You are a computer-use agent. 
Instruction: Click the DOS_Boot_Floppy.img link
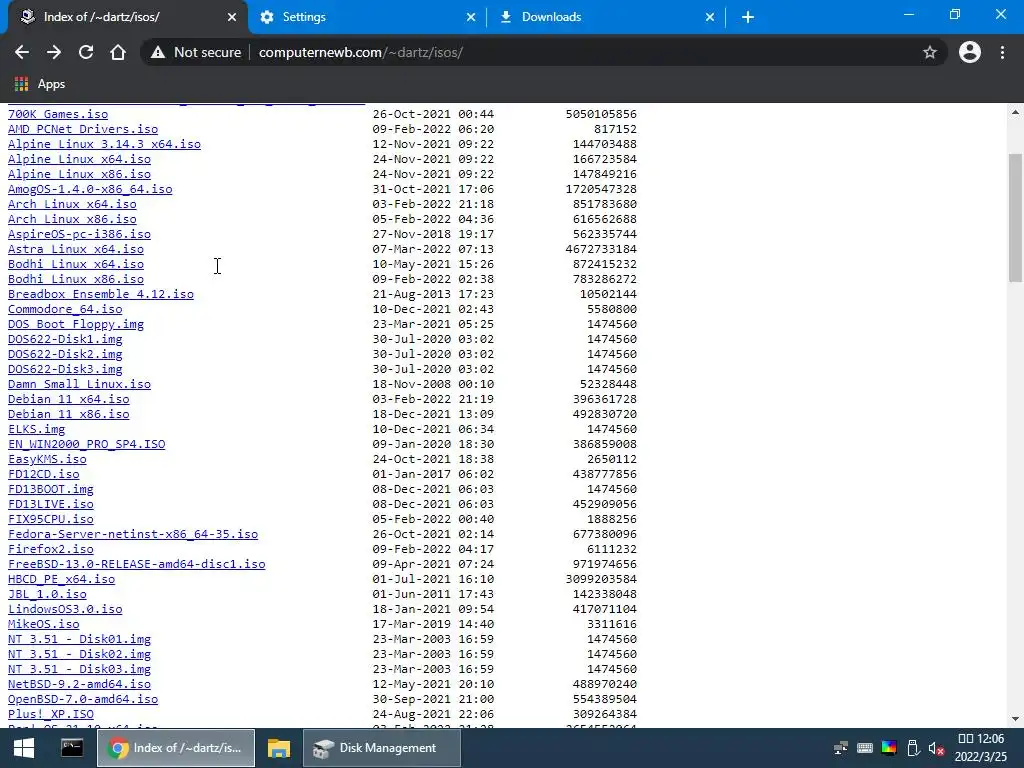(76, 325)
